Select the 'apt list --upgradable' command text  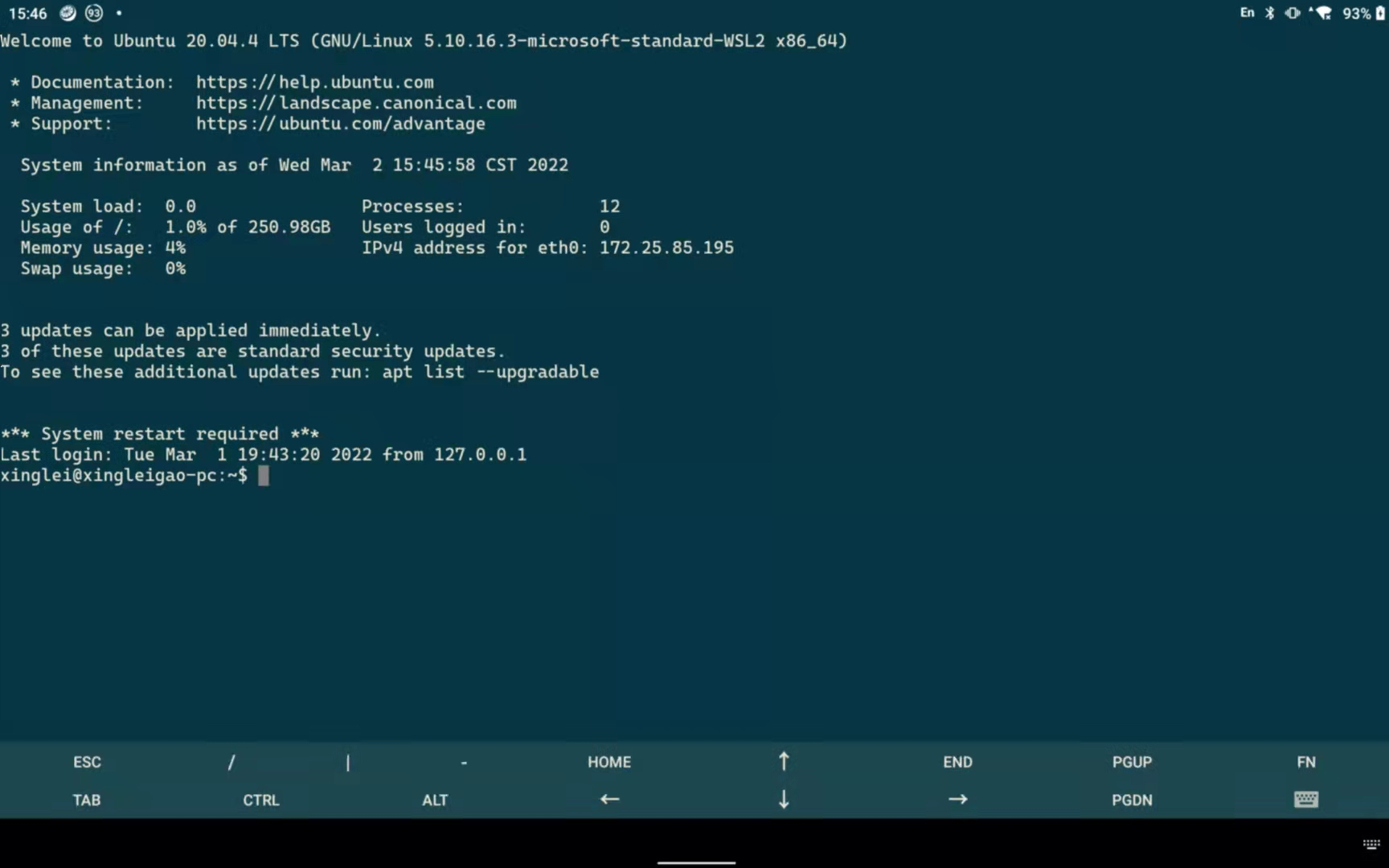point(490,372)
